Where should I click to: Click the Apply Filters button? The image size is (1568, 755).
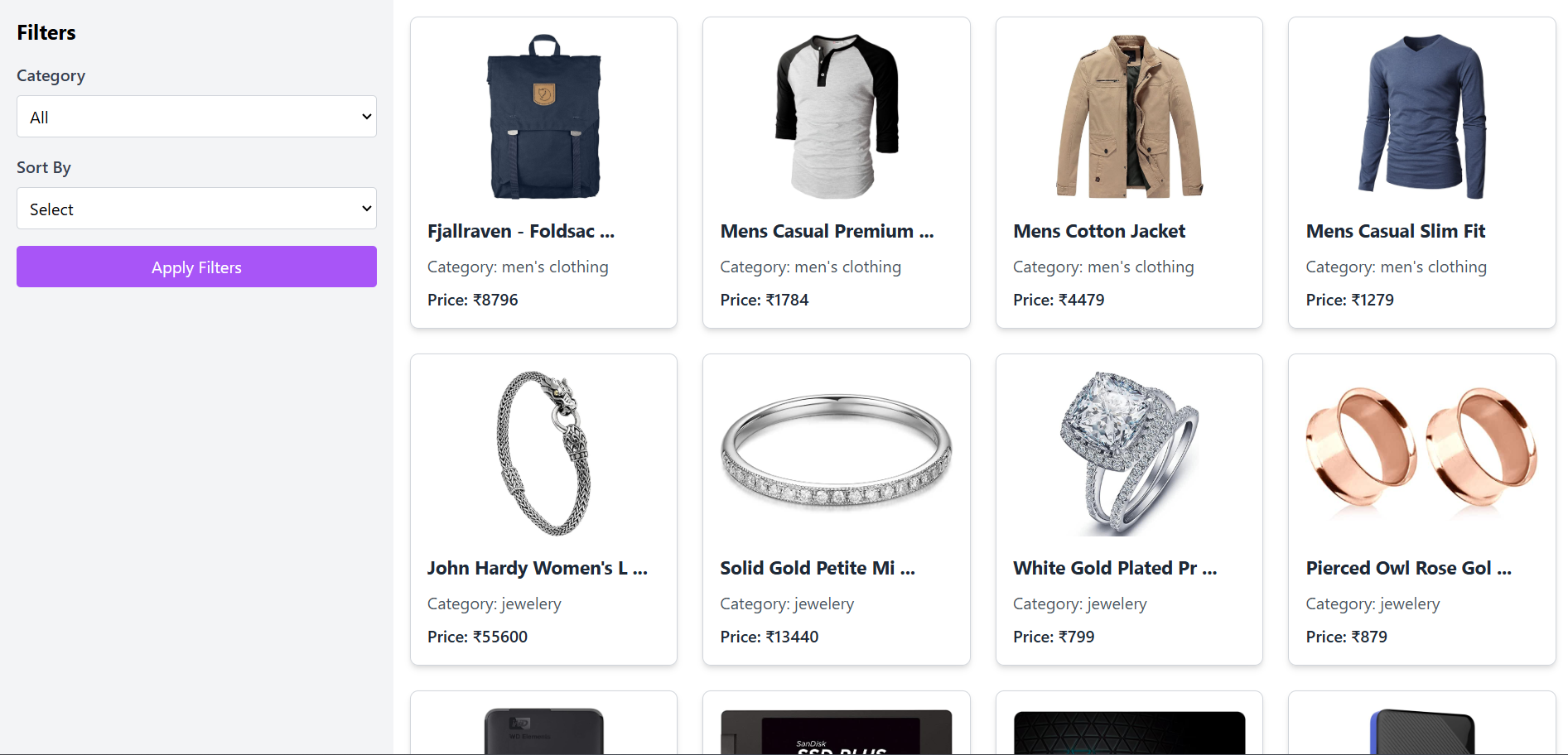196,267
